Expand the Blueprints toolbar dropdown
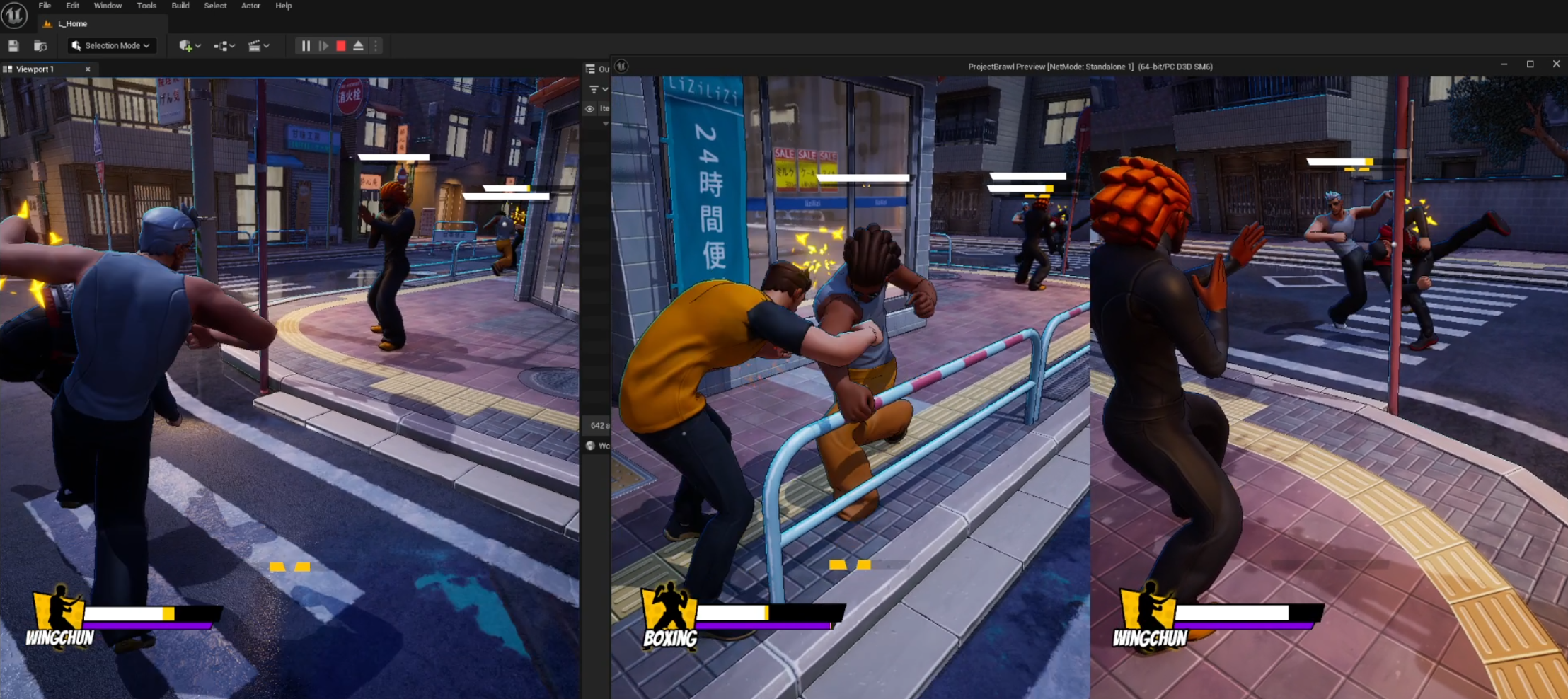This screenshot has height=699, width=1568. coord(224,46)
